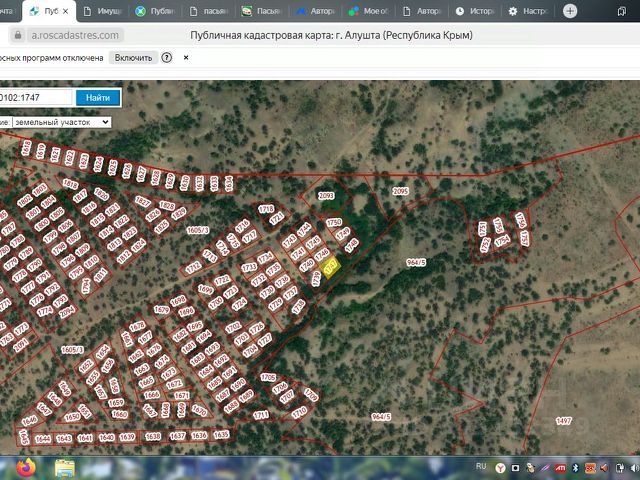Screen dimensions: 640x480
Task: Close the active Публичная кадастровая карта tab
Action: click(66, 11)
